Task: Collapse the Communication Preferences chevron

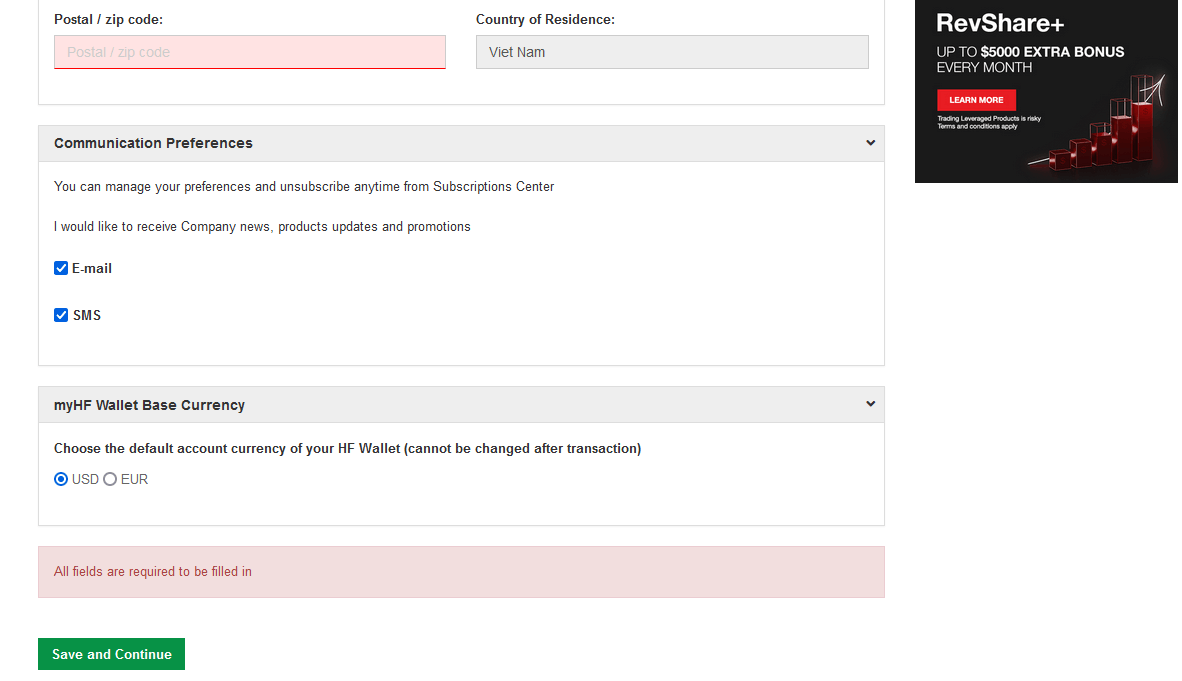Action: (870, 143)
